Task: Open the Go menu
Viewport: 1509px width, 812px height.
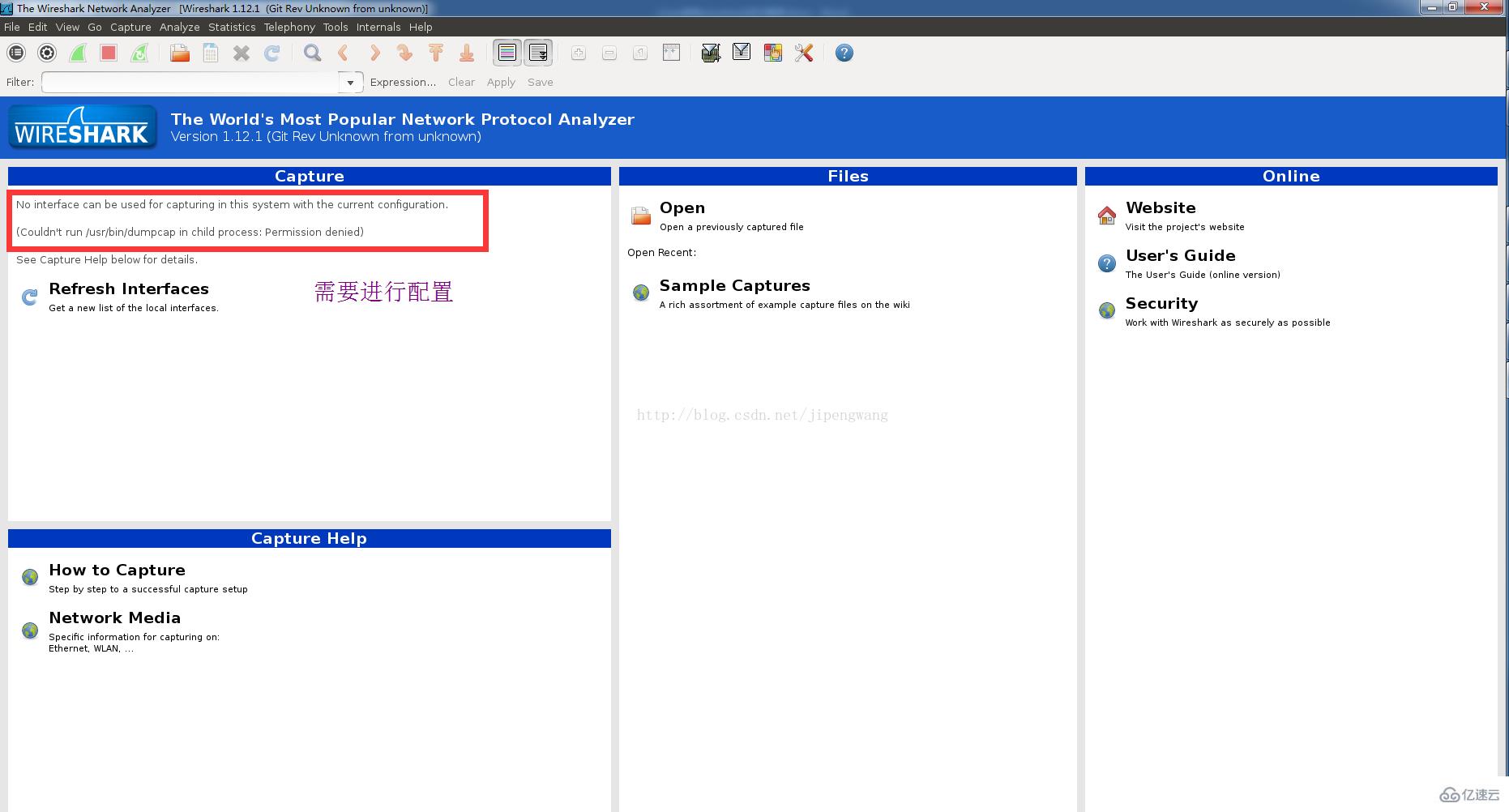Action: 95,27
